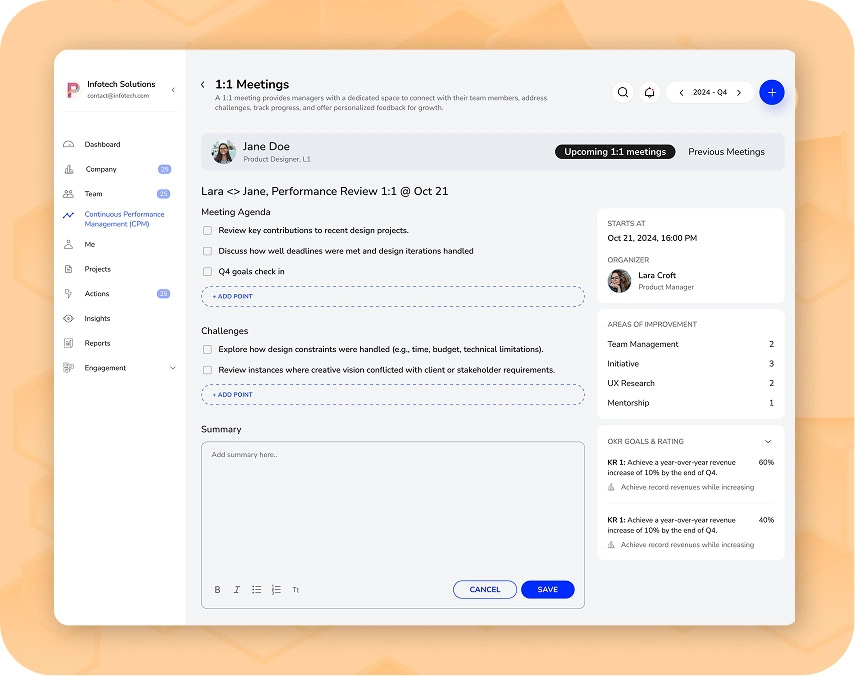The height and width of the screenshot is (676, 855).
Task: Insert a bulleted list in summary
Action: 256,590
